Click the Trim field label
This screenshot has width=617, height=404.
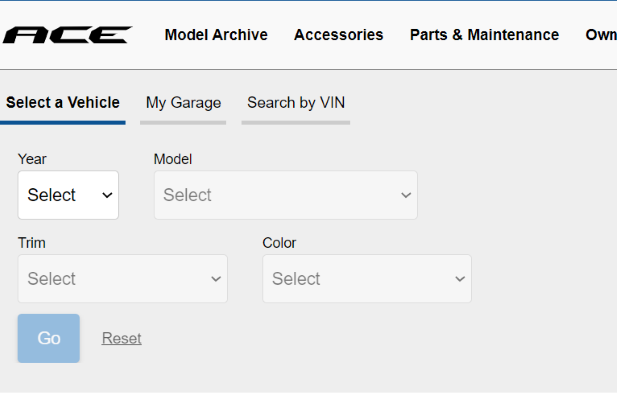tap(31, 243)
